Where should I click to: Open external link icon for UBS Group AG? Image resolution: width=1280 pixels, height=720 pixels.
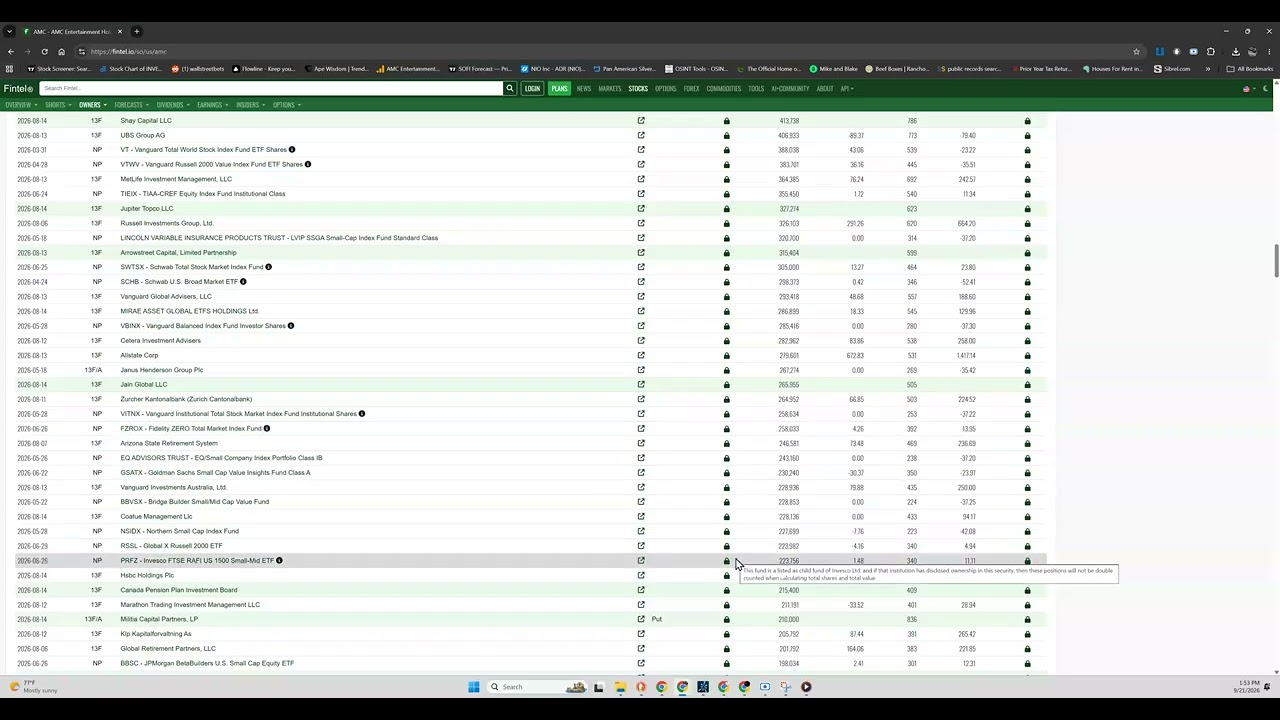(x=641, y=135)
